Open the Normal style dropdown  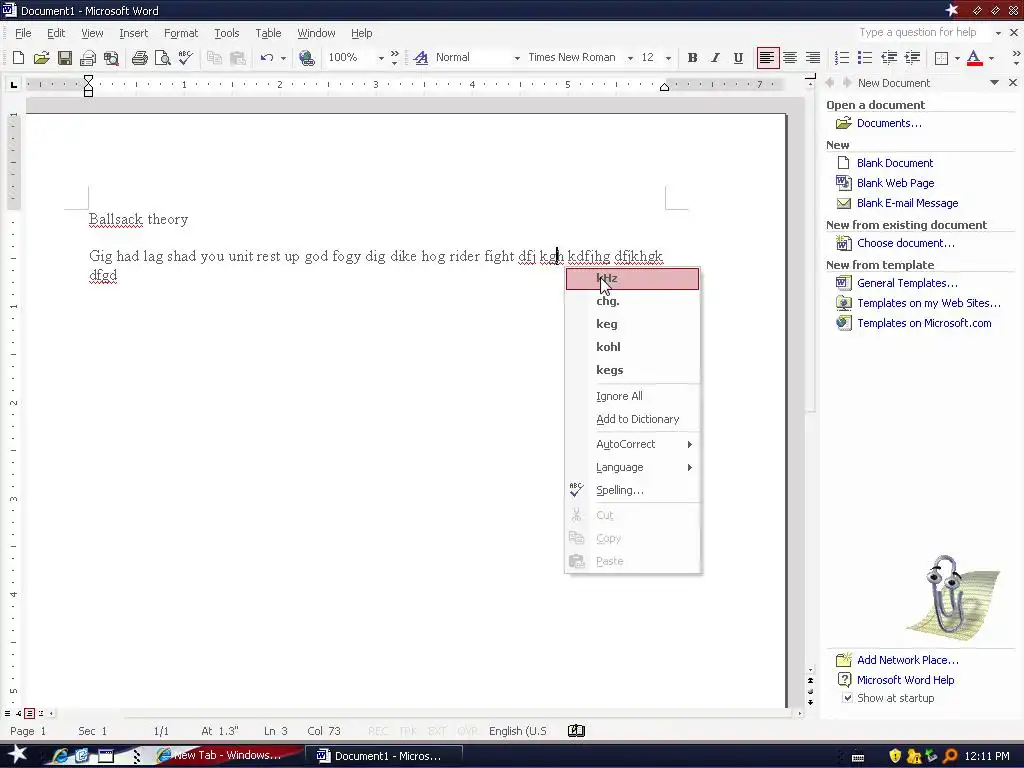click(x=517, y=58)
